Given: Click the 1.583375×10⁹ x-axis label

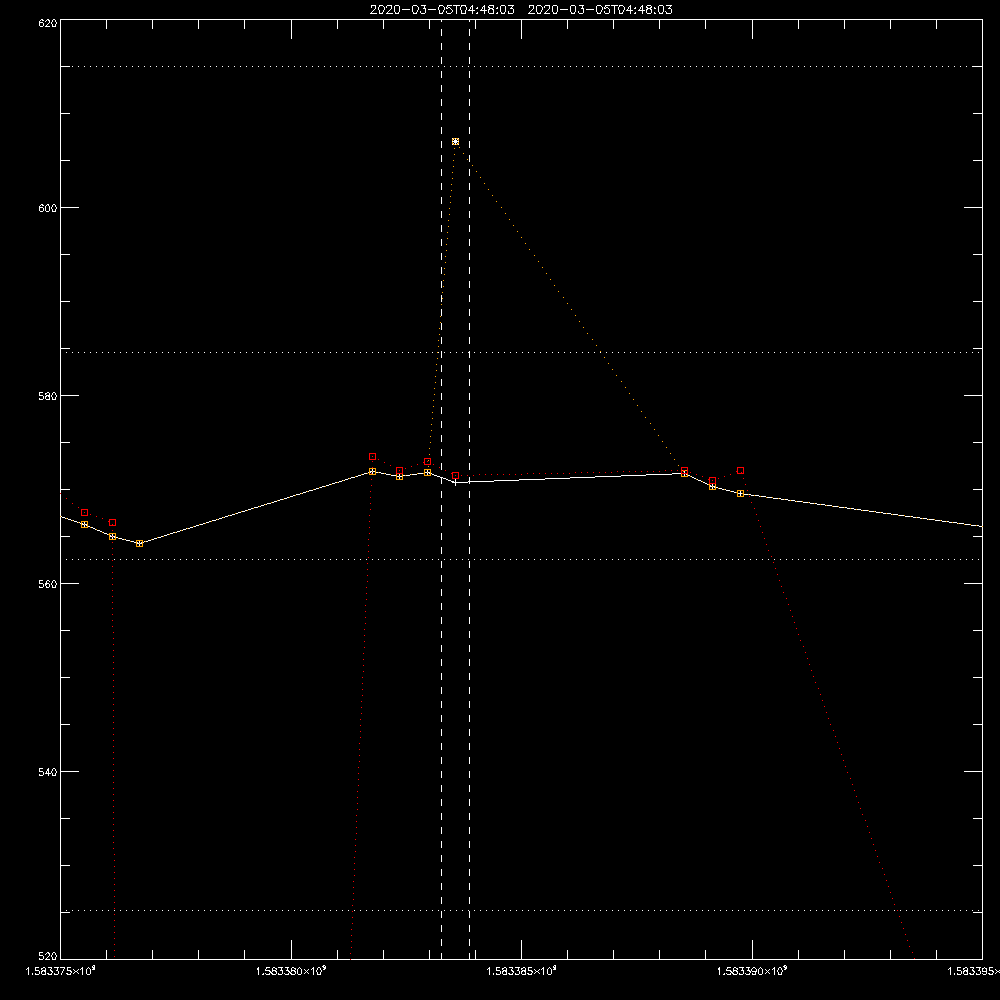Looking at the screenshot, I should 61,971.
